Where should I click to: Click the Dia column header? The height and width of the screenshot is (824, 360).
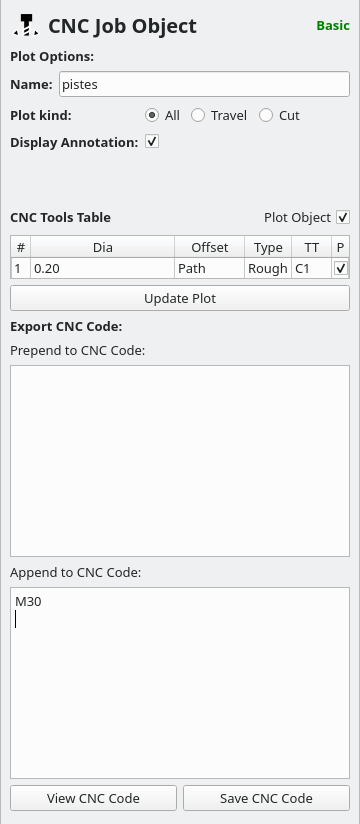click(102, 247)
